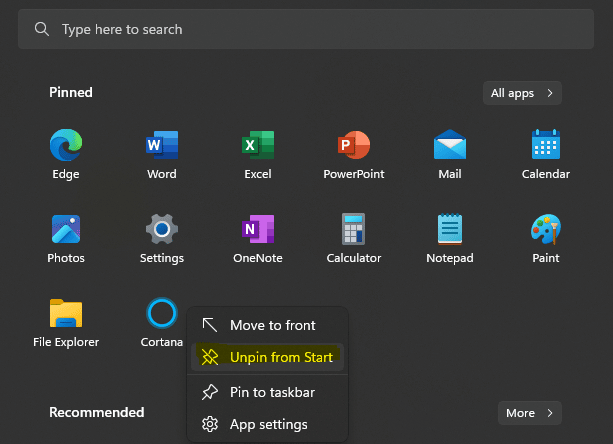Show More recommended items
The width and height of the screenshot is (613, 444).
coord(530,413)
